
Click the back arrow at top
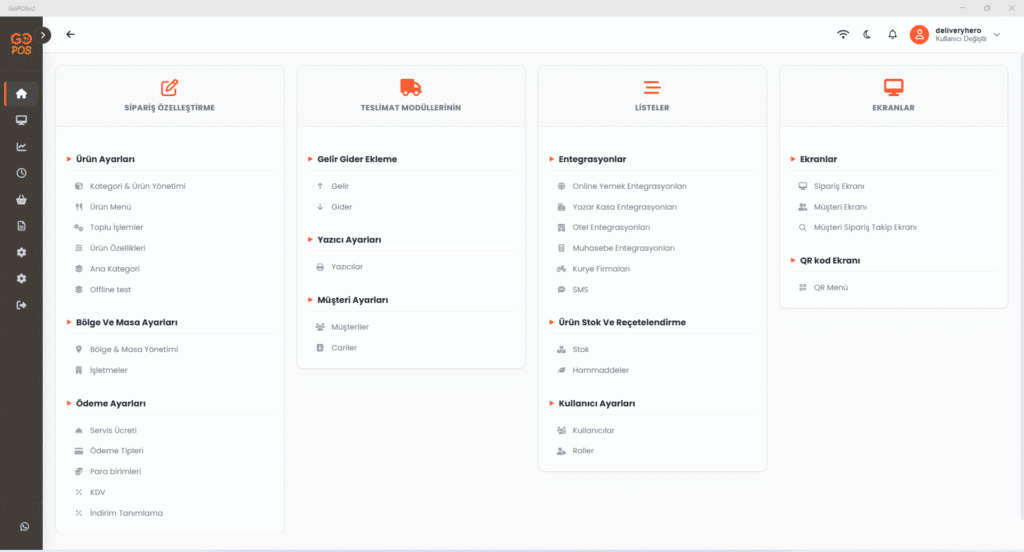(x=71, y=34)
